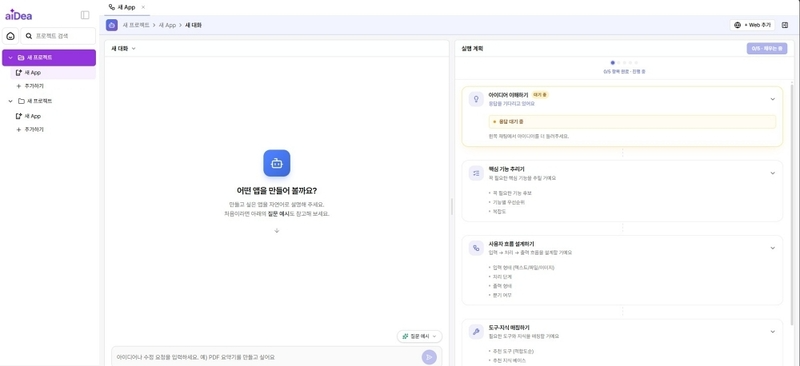This screenshot has width=800, height=366.
Task: Open the home icon button in sidebar
Action: 10,36
